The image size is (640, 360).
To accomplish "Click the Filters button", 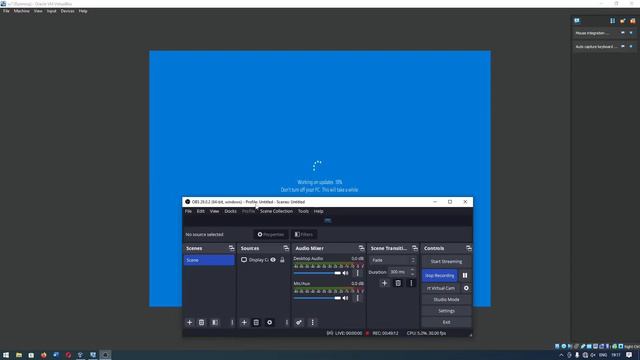I will point(304,234).
